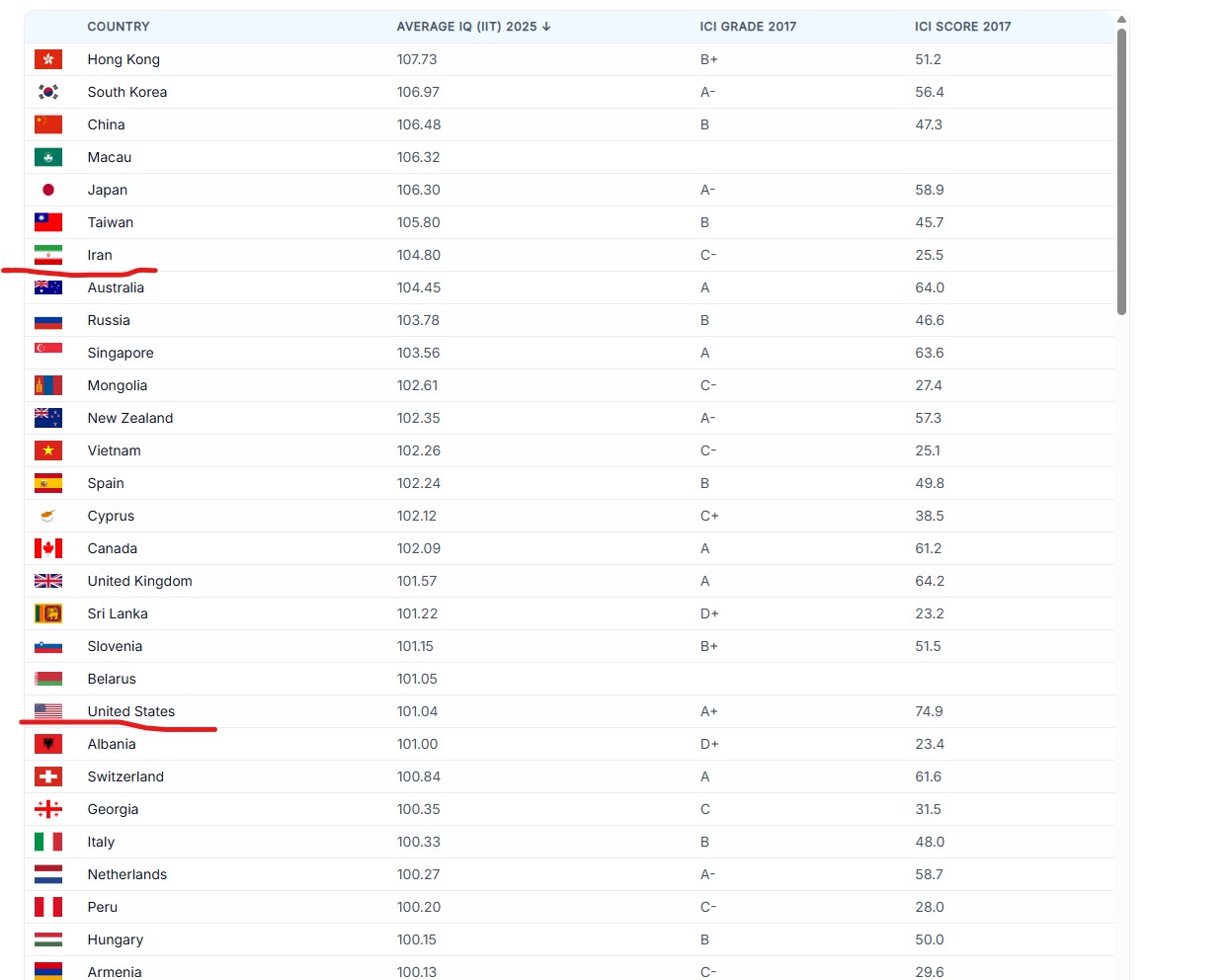Sort by ICI Score 2017 header
The width and height of the screenshot is (1229, 980).
(962, 27)
